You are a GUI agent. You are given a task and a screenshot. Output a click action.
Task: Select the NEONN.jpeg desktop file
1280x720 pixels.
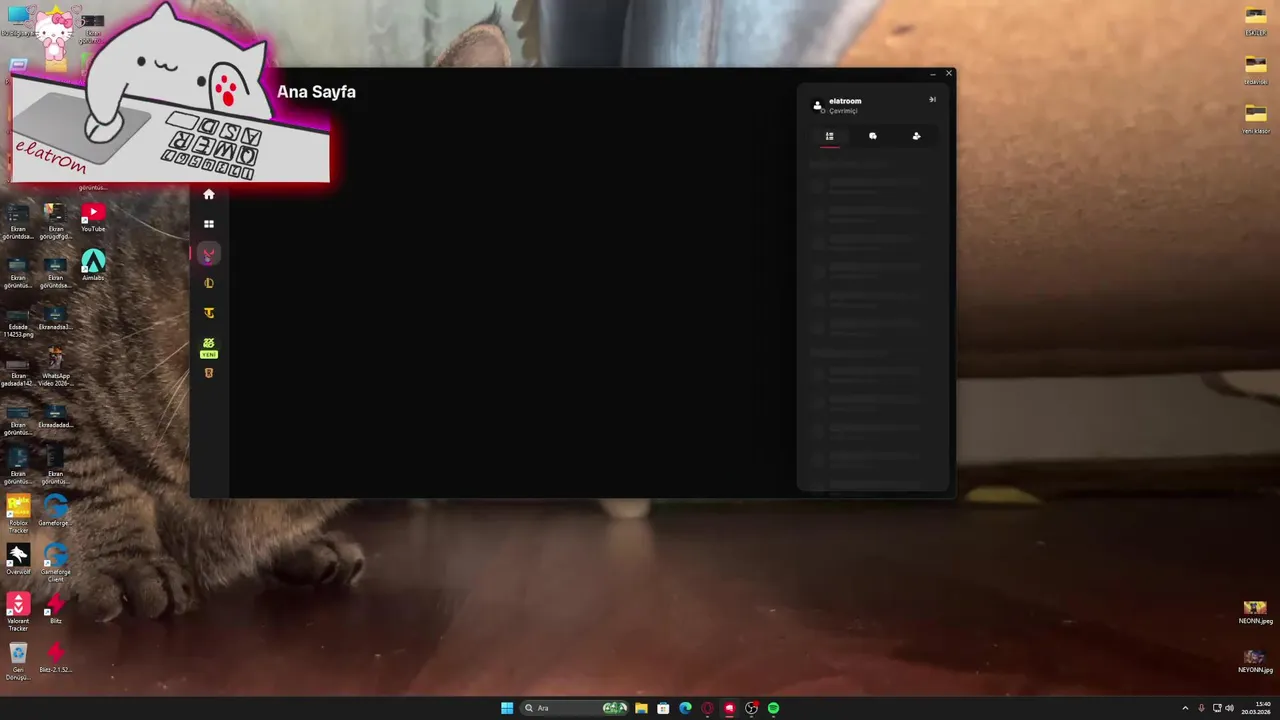1255,612
